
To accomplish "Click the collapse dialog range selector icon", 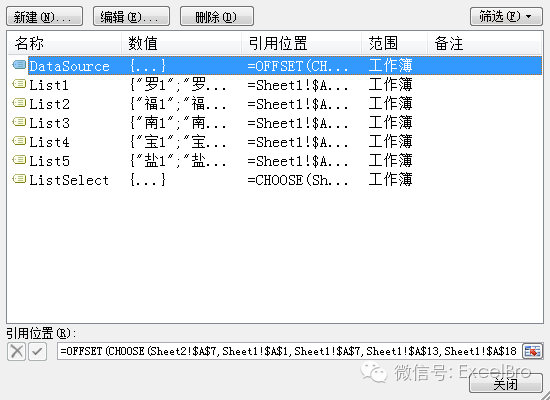I will 532,351.
